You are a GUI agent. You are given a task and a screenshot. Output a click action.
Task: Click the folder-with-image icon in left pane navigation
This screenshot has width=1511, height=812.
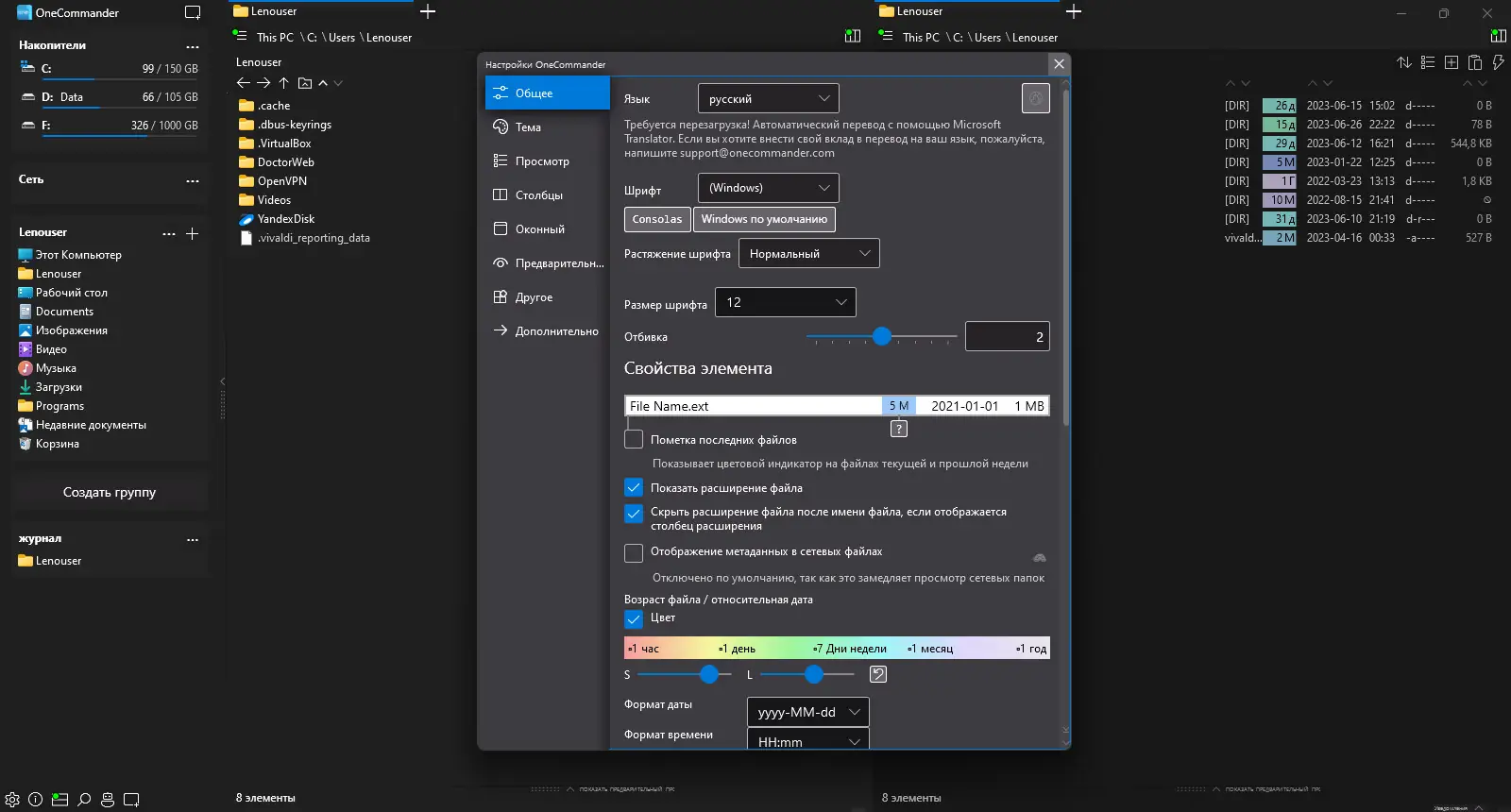tap(305, 83)
